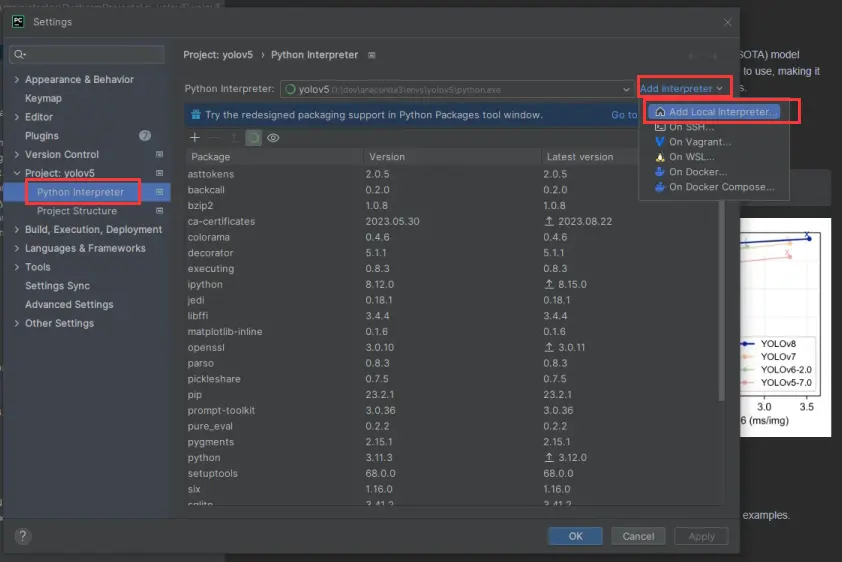Click the upgrade arrow beside ipython latest version
The image size is (842, 562).
pos(549,284)
